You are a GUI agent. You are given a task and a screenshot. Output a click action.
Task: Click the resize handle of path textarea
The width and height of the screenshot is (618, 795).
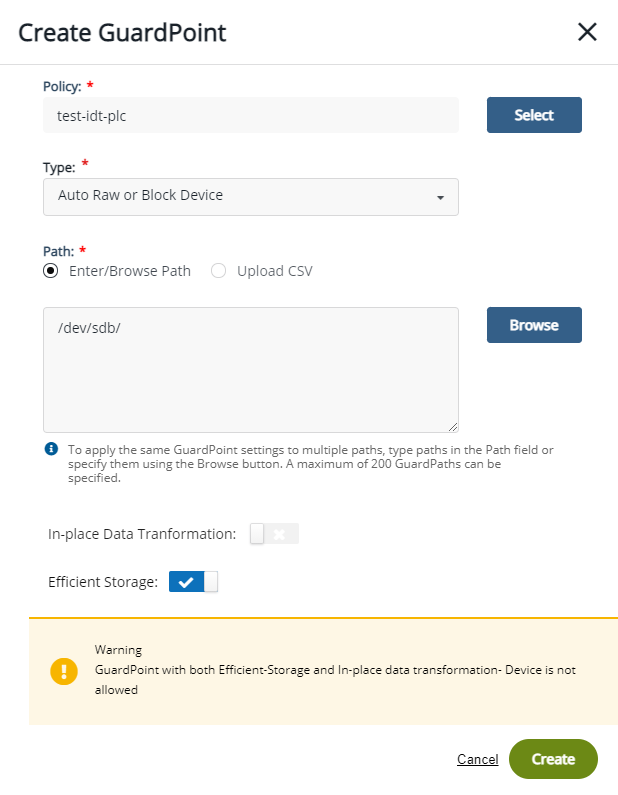click(453, 427)
